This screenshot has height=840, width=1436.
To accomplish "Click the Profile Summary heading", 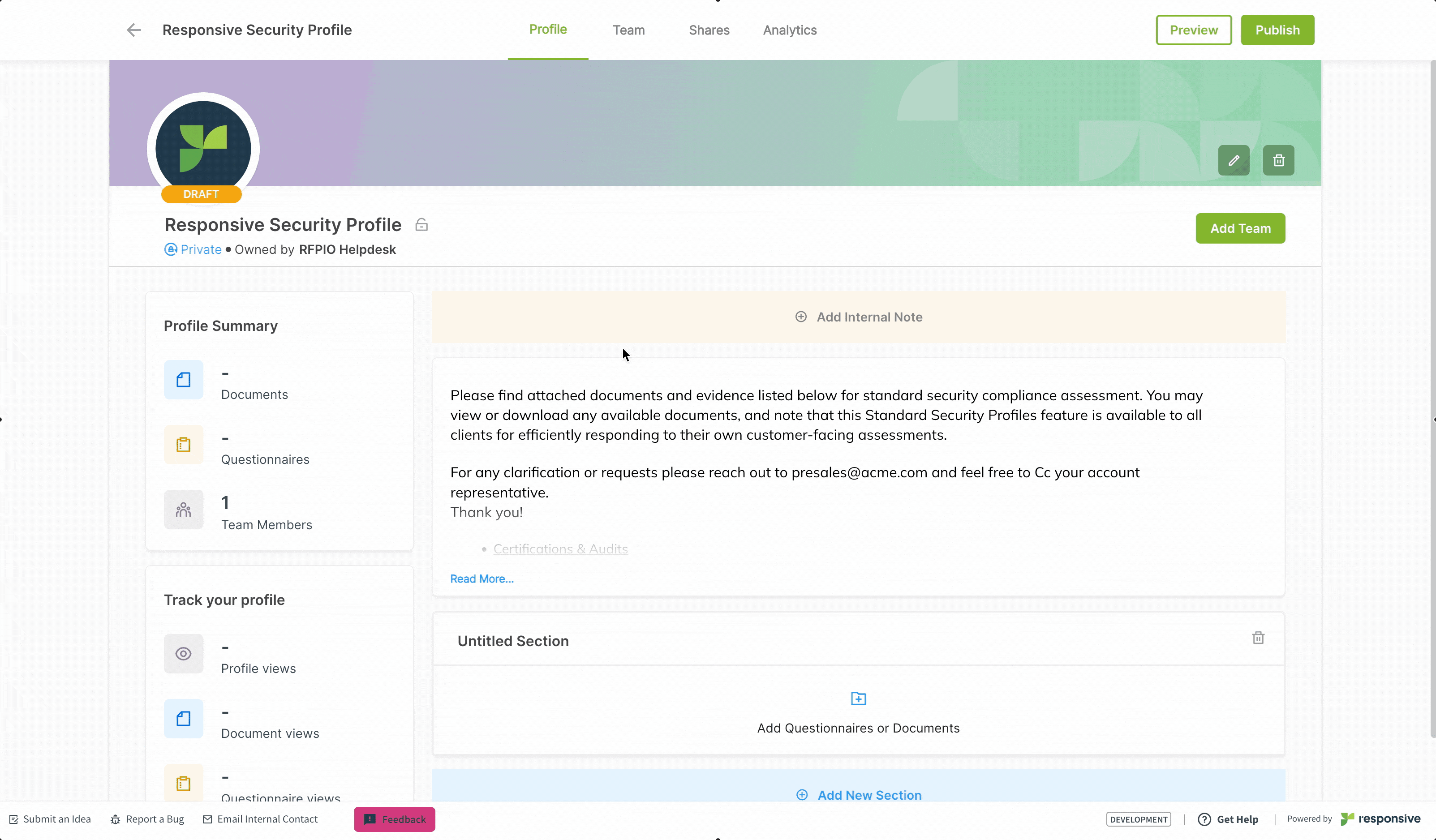I will [220, 326].
